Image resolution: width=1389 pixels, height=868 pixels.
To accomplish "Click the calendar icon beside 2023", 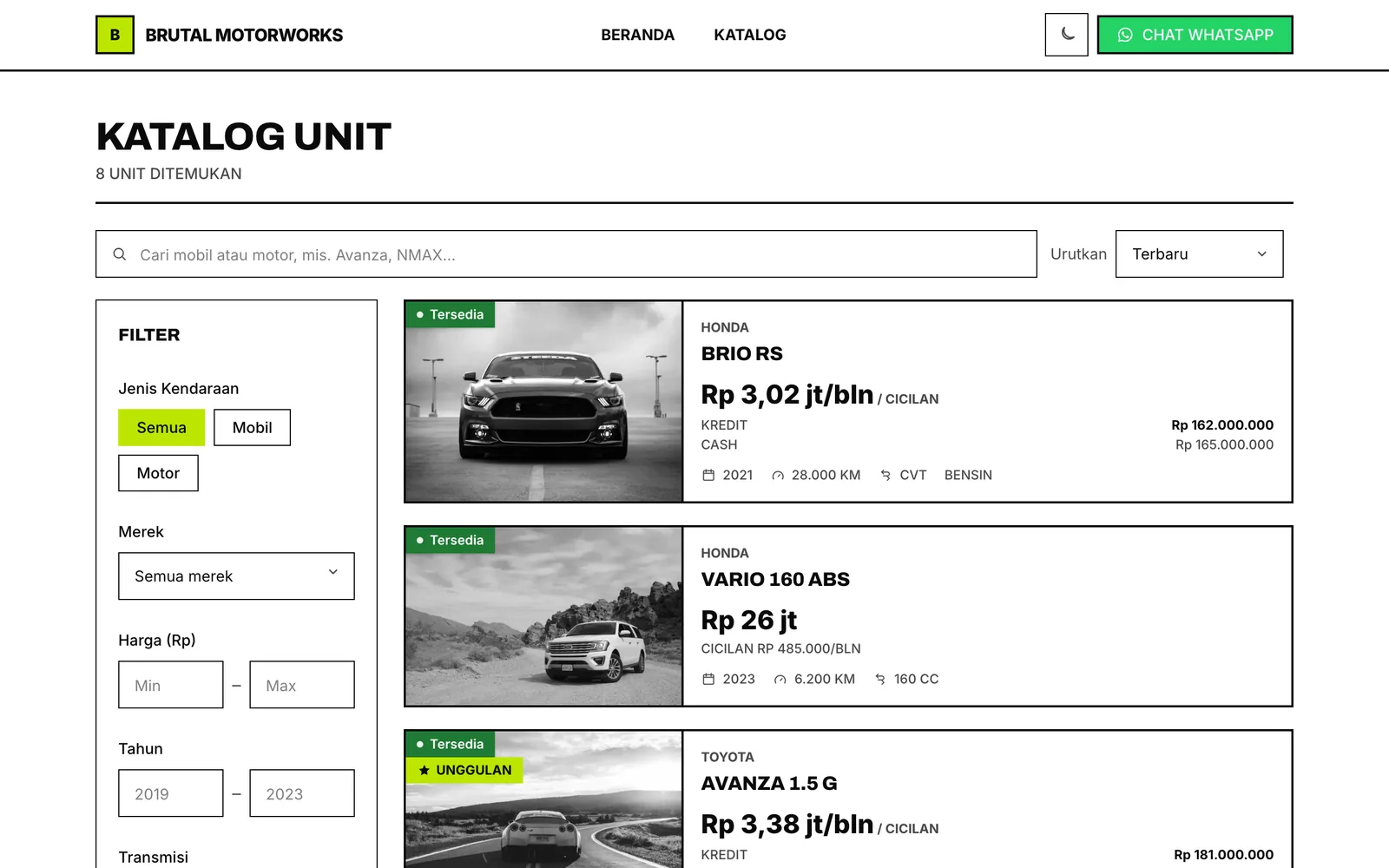I will tap(708, 679).
